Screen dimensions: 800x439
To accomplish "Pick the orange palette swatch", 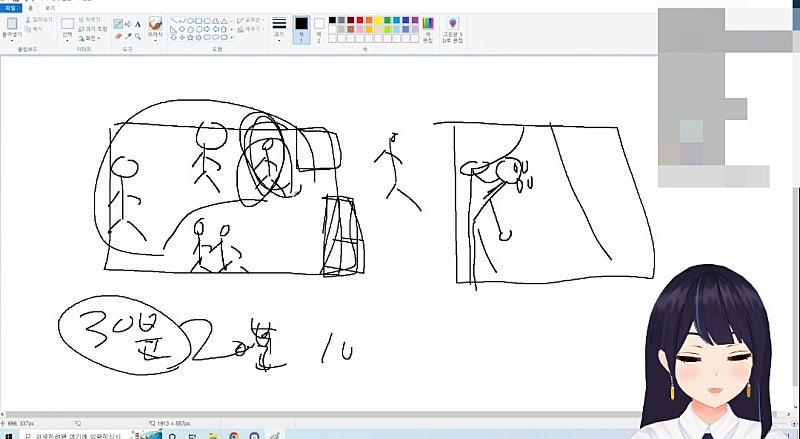I will [369, 20].
